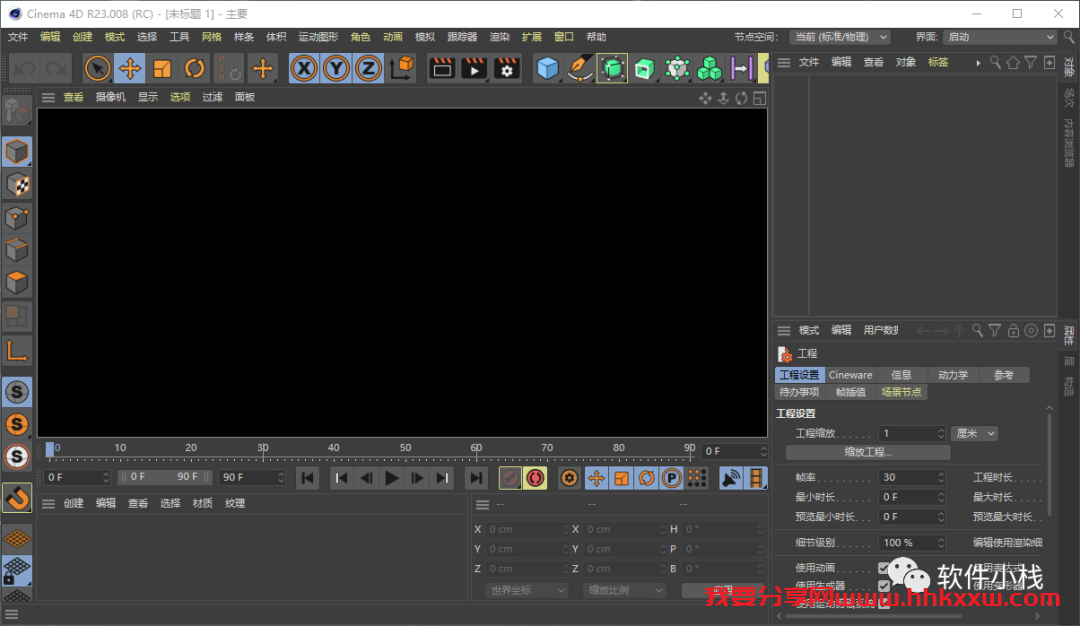Toggle attribute manager lock icon
Viewport: 1080px width, 626px height.
click(x=1013, y=331)
